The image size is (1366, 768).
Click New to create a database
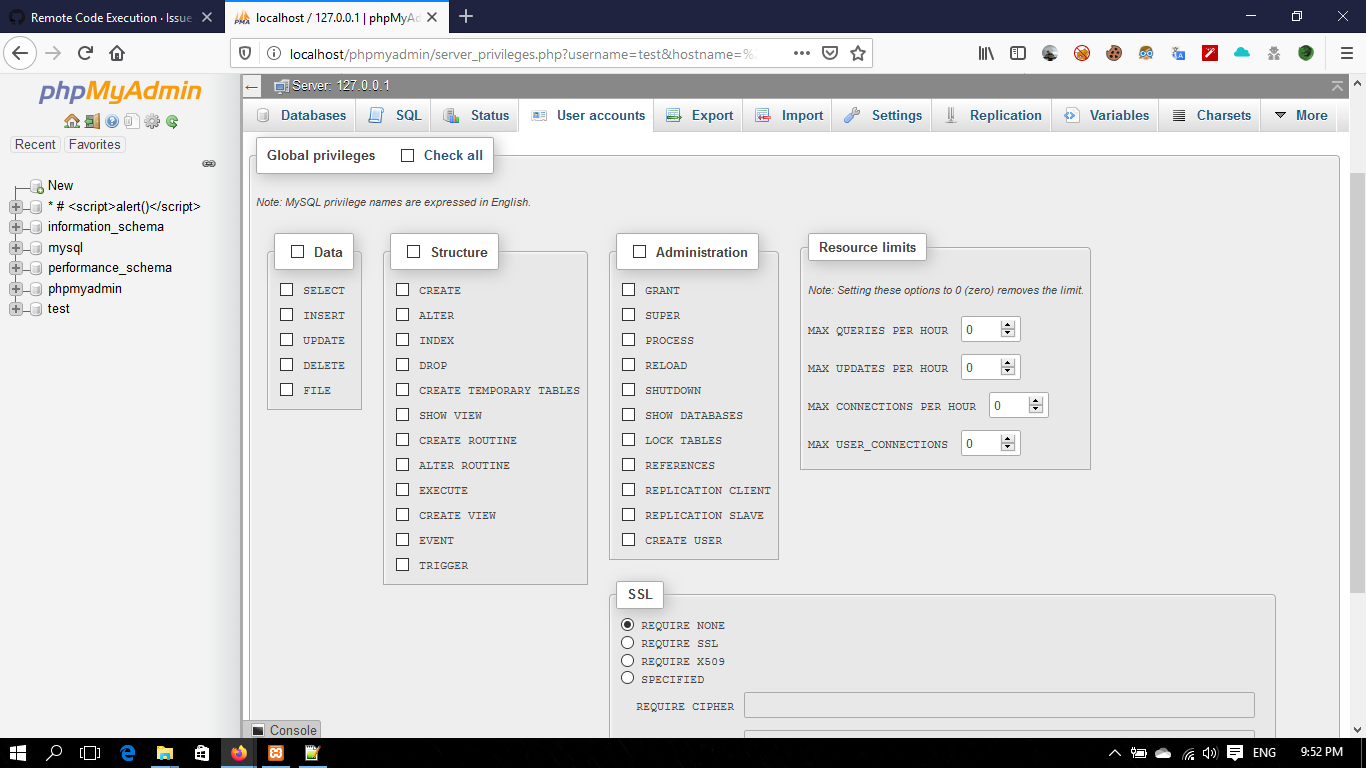[x=60, y=185]
